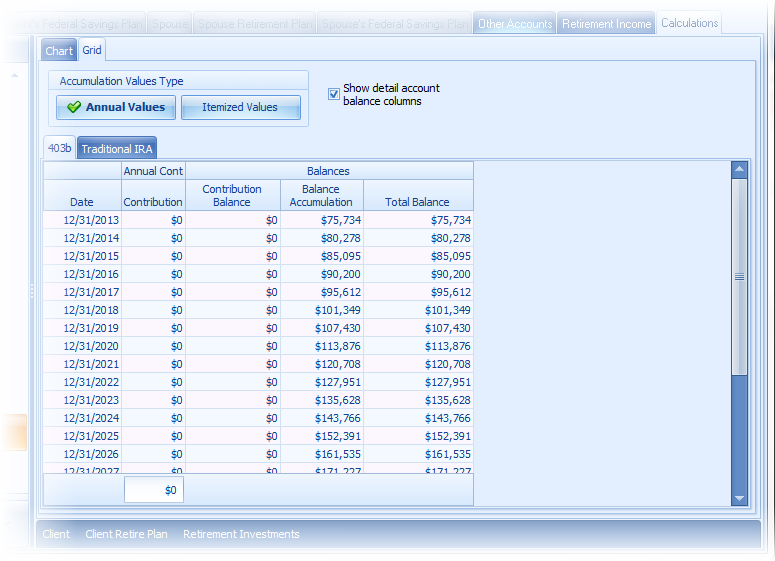Image resolution: width=775 pixels, height=561 pixels.
Task: Click the Client Retire Plan link
Action: tap(126, 534)
